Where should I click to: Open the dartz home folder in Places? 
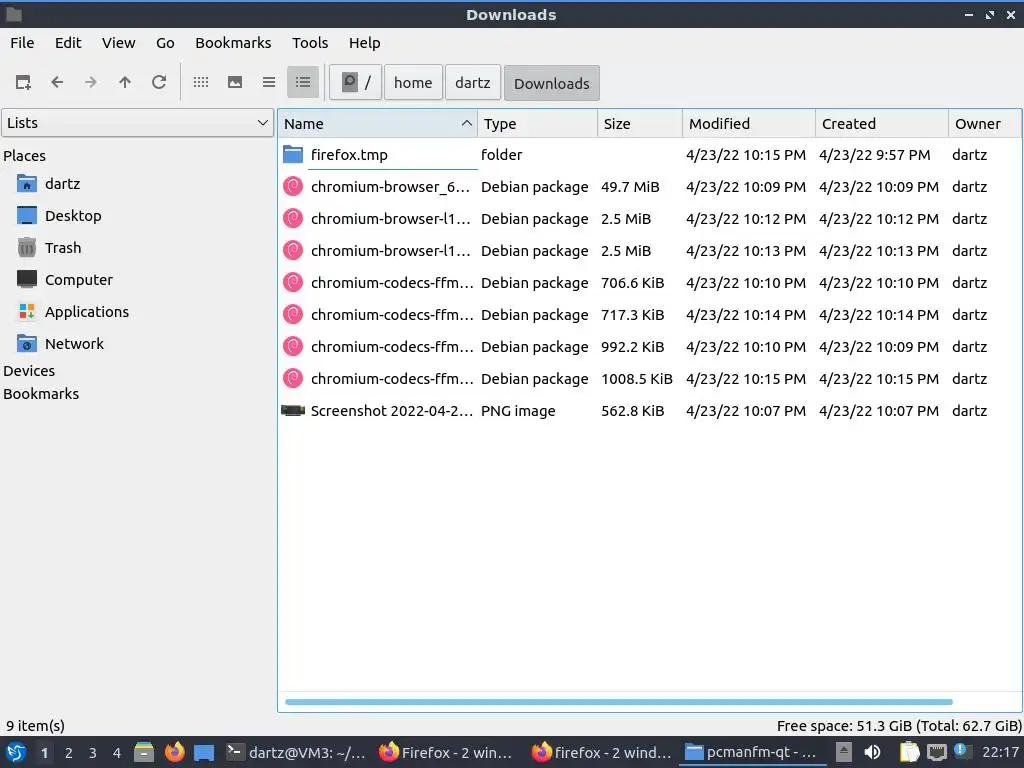pos(62,184)
